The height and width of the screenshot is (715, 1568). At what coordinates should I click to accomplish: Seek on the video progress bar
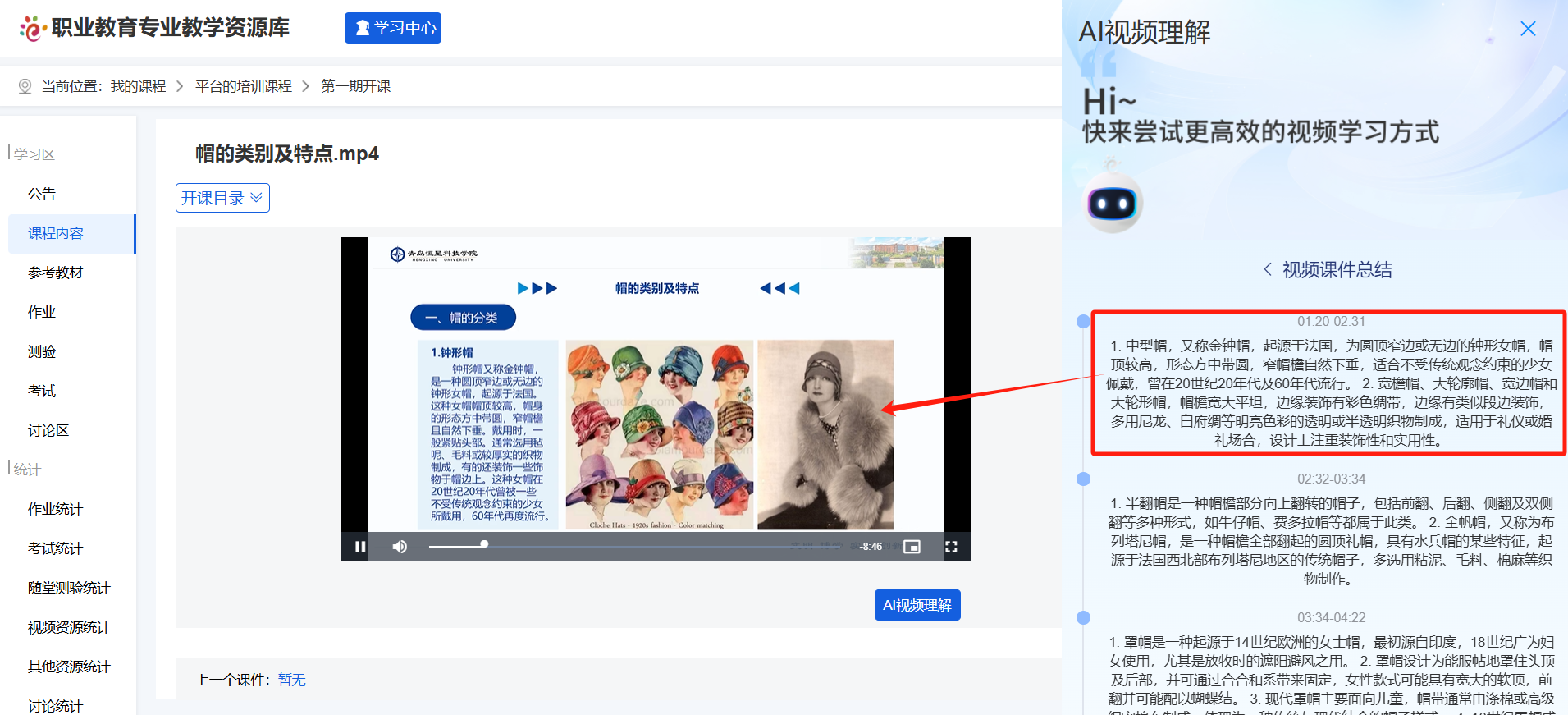(x=636, y=546)
